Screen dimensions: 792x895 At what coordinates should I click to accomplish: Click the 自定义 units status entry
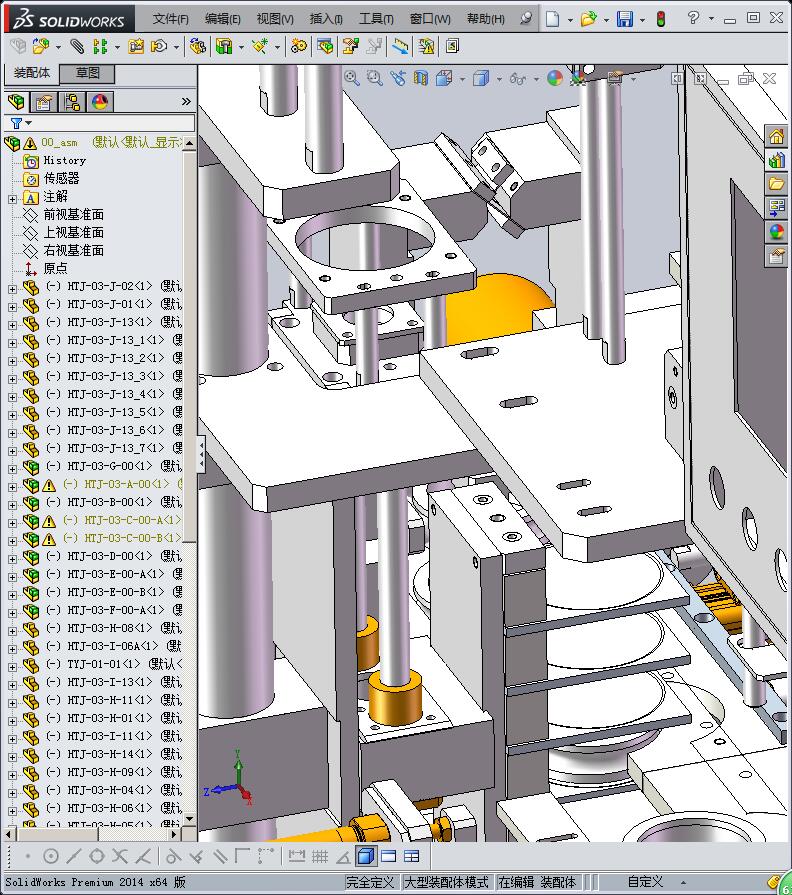click(645, 882)
